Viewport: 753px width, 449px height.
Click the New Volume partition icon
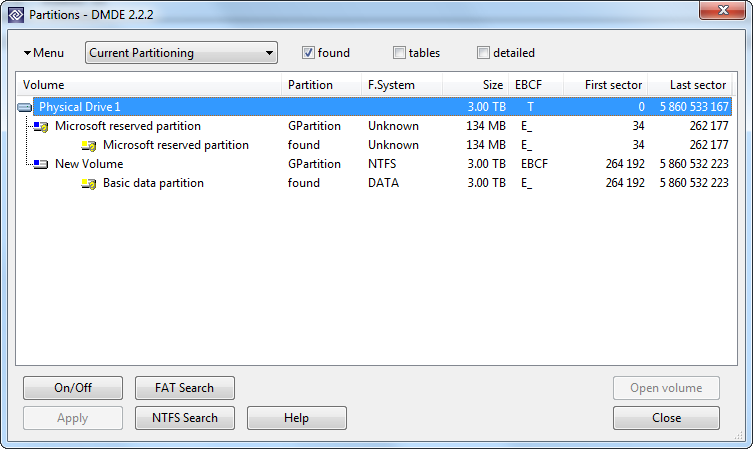pyautogui.click(x=41, y=164)
